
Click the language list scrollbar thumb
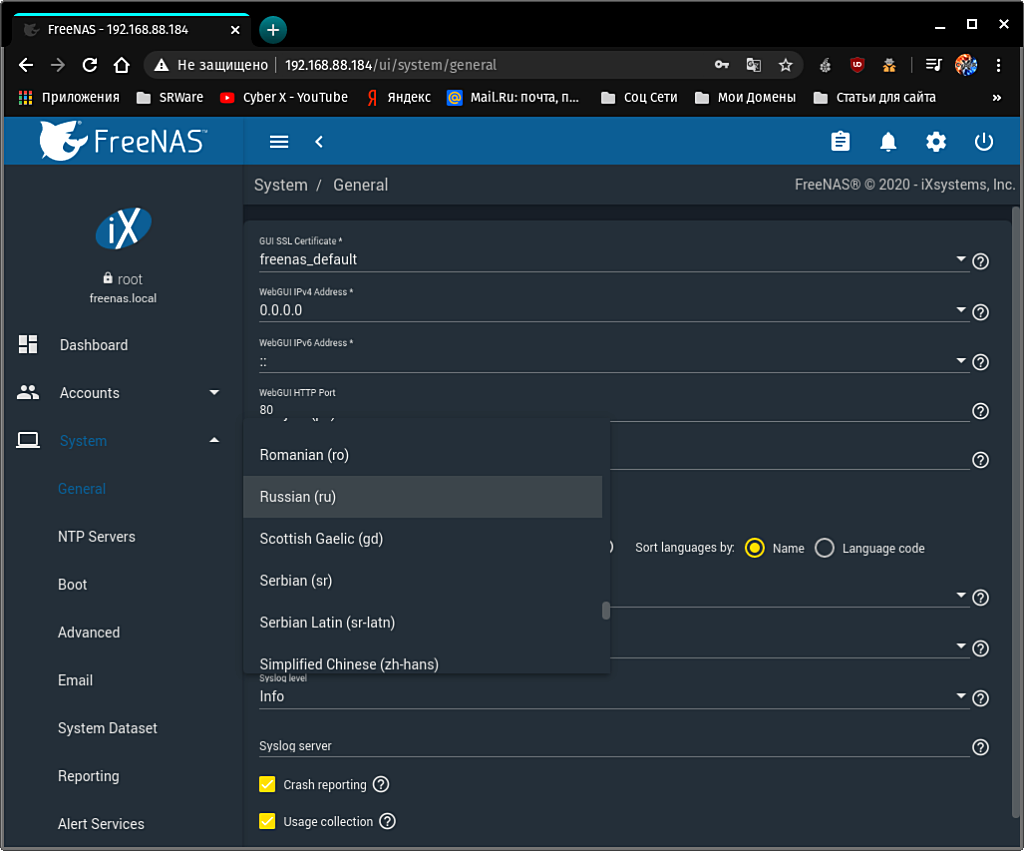[606, 610]
